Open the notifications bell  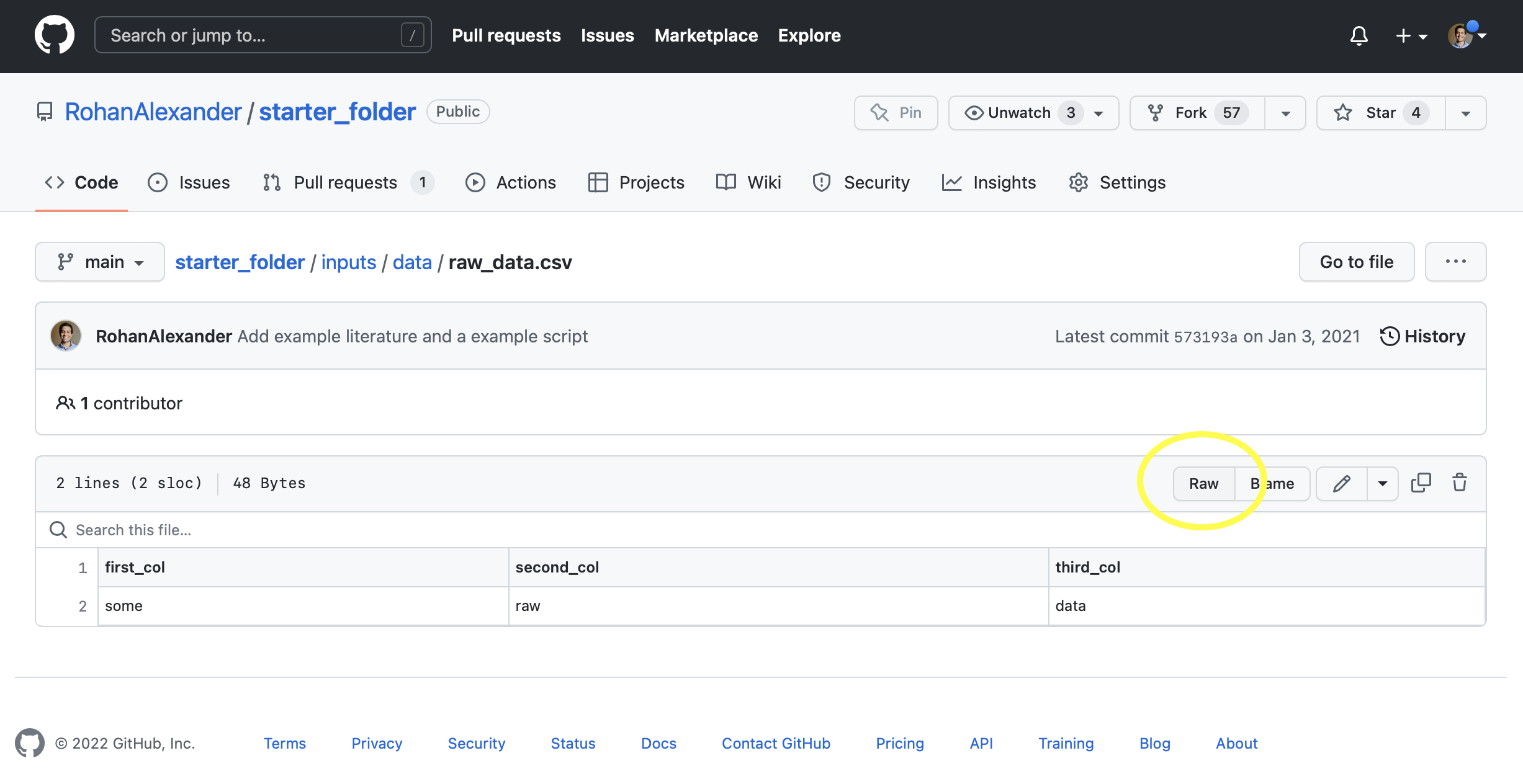pyautogui.click(x=1359, y=35)
